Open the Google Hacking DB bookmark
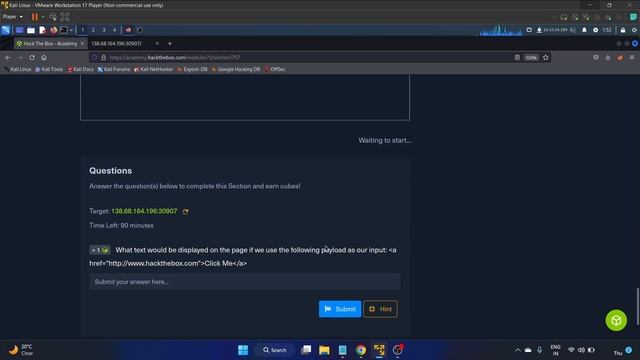The height and width of the screenshot is (360, 640). pyautogui.click(x=236, y=69)
